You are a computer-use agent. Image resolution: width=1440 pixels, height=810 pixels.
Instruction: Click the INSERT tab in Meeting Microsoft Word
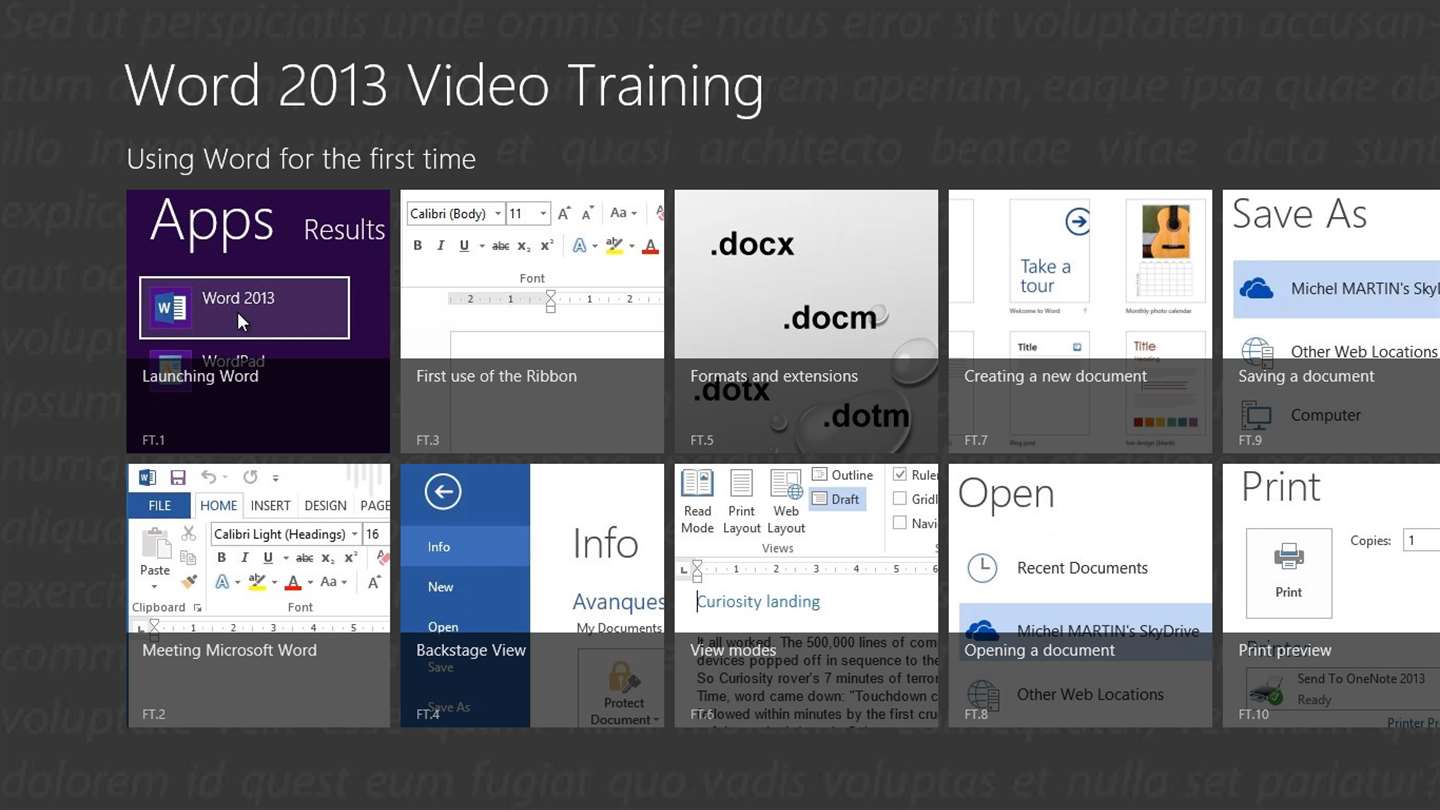pyautogui.click(x=271, y=506)
